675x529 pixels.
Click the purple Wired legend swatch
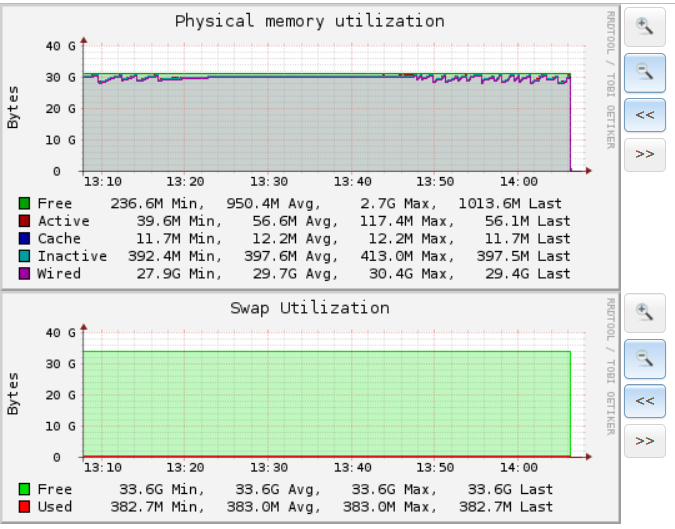tap(25, 274)
